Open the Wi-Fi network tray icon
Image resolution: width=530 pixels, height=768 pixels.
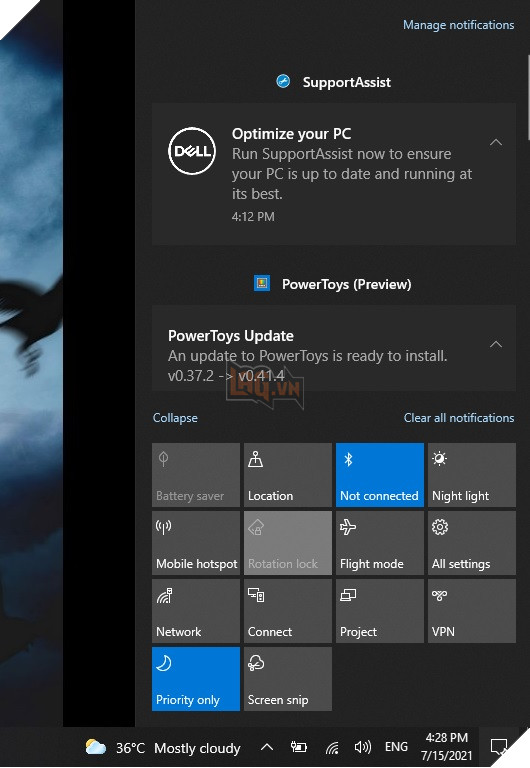click(x=332, y=747)
